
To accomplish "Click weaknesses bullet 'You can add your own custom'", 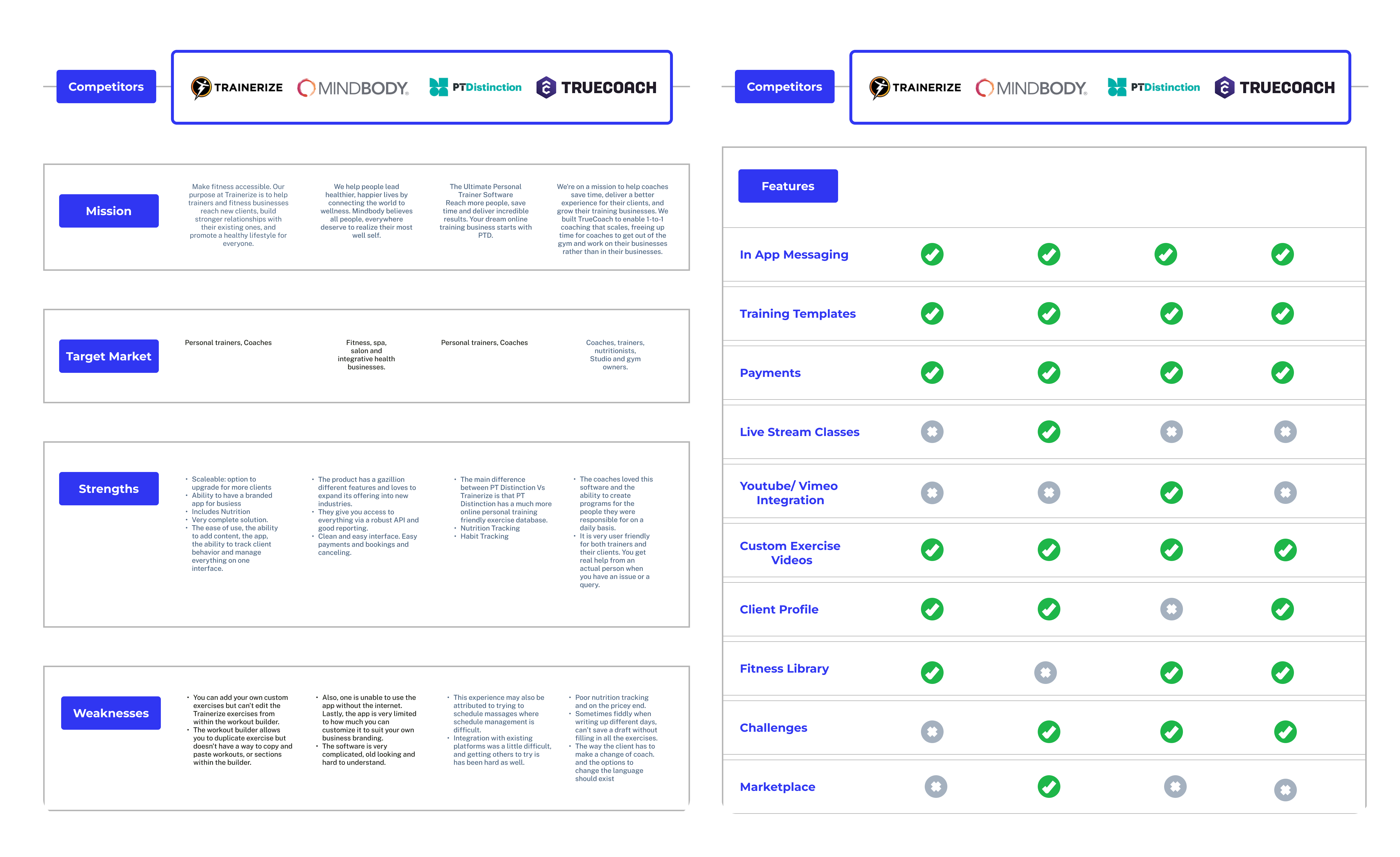I will [240, 710].
